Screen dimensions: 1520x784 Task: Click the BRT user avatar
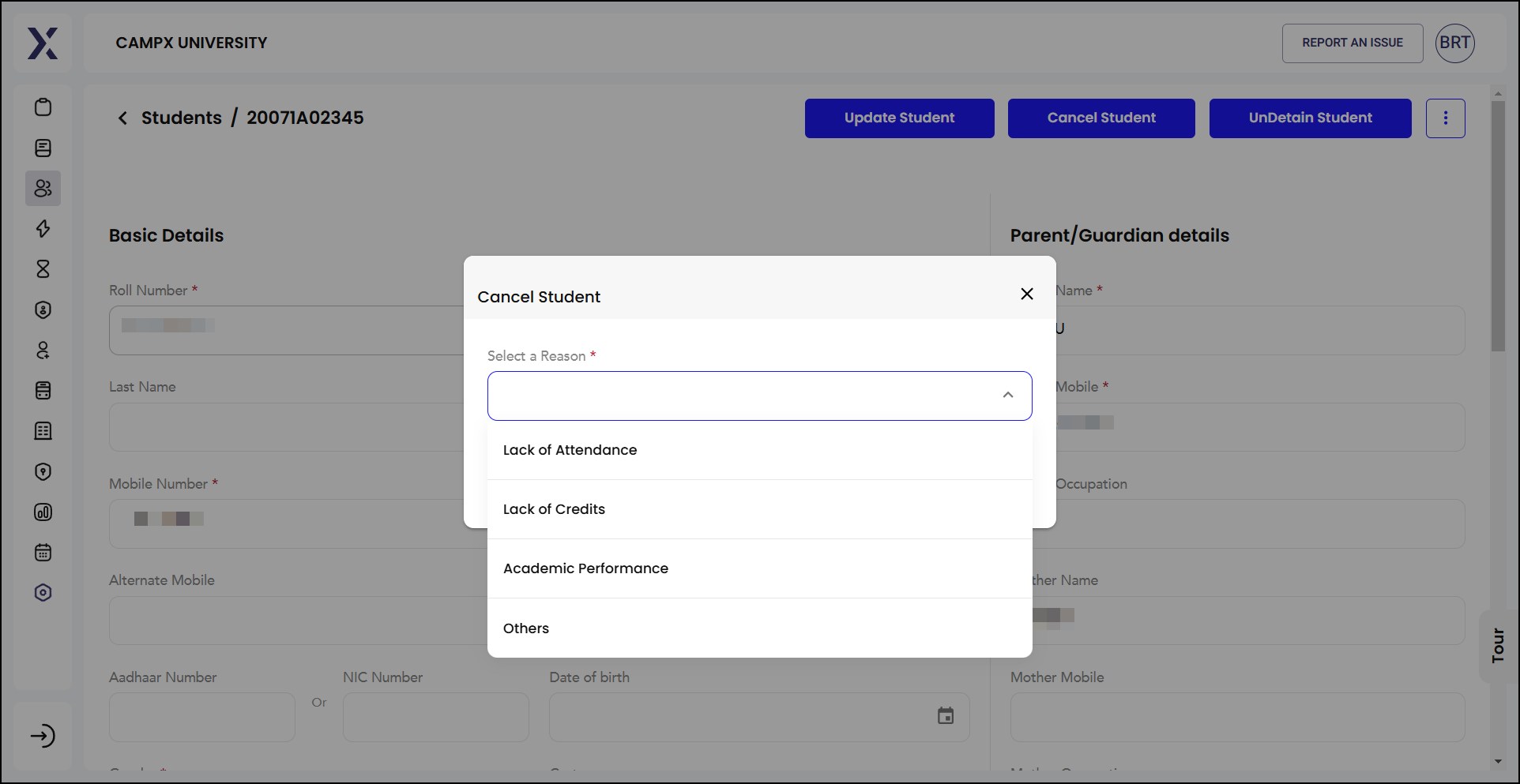coord(1455,43)
